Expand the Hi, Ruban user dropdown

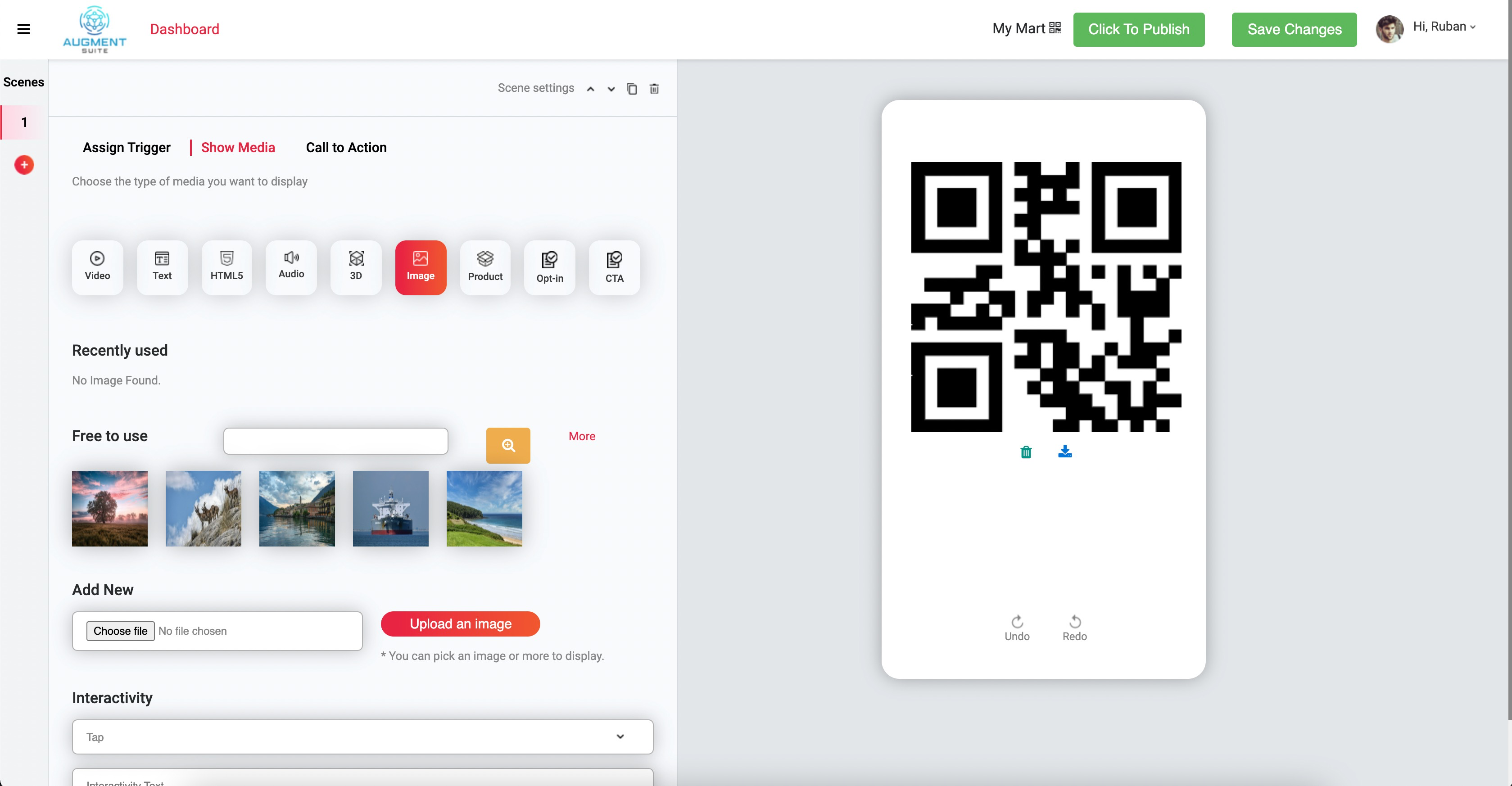(x=1444, y=27)
